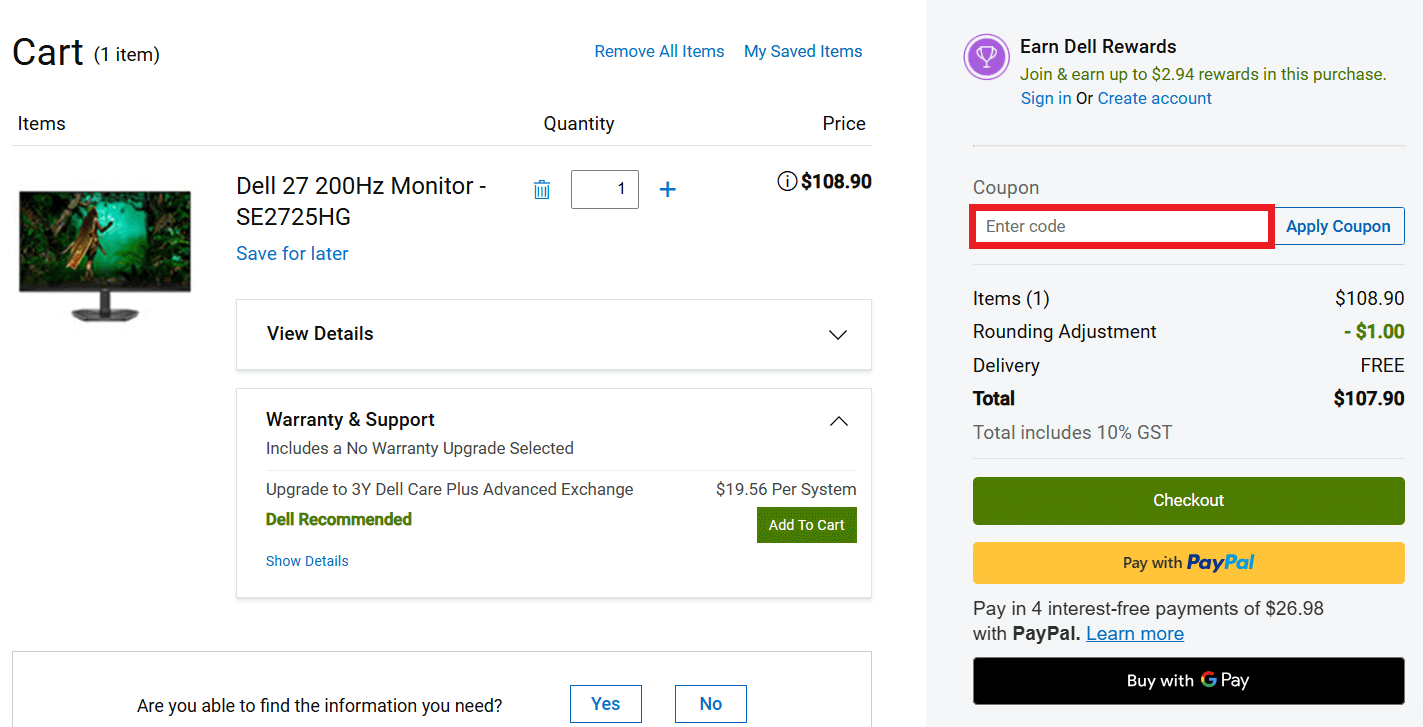
Task: Save the monitor for later
Action: (291, 253)
